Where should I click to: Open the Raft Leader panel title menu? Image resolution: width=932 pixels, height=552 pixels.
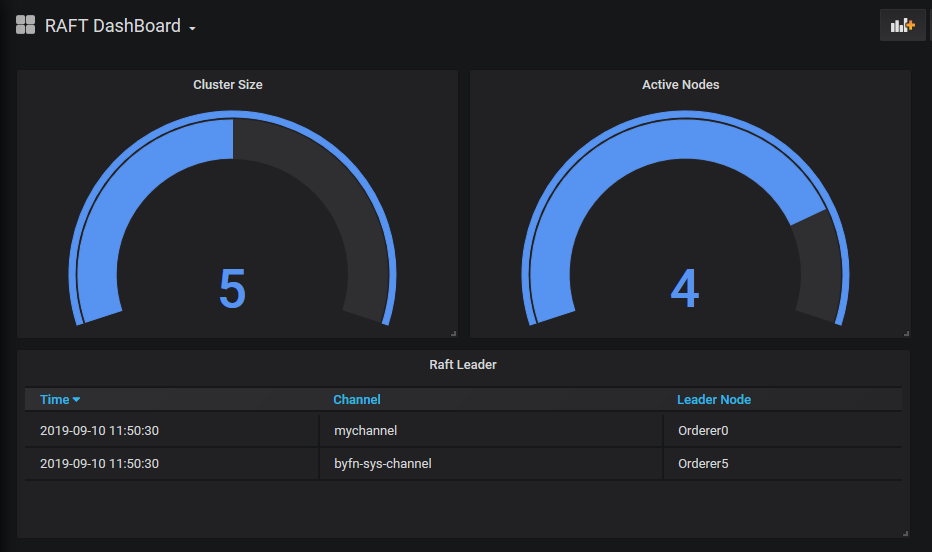tap(463, 365)
